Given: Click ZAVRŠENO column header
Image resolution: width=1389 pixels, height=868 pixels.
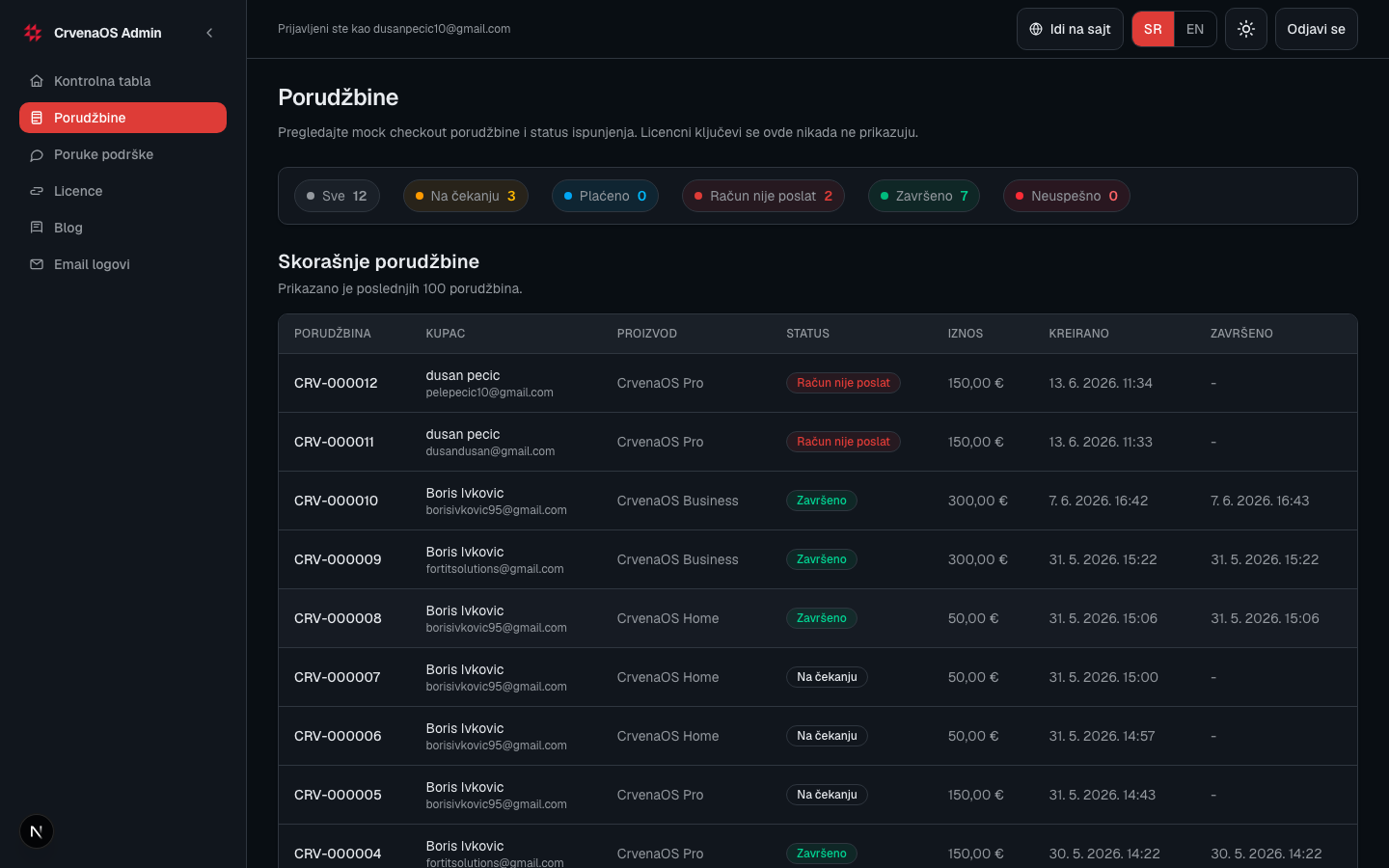Looking at the screenshot, I should tap(1241, 334).
